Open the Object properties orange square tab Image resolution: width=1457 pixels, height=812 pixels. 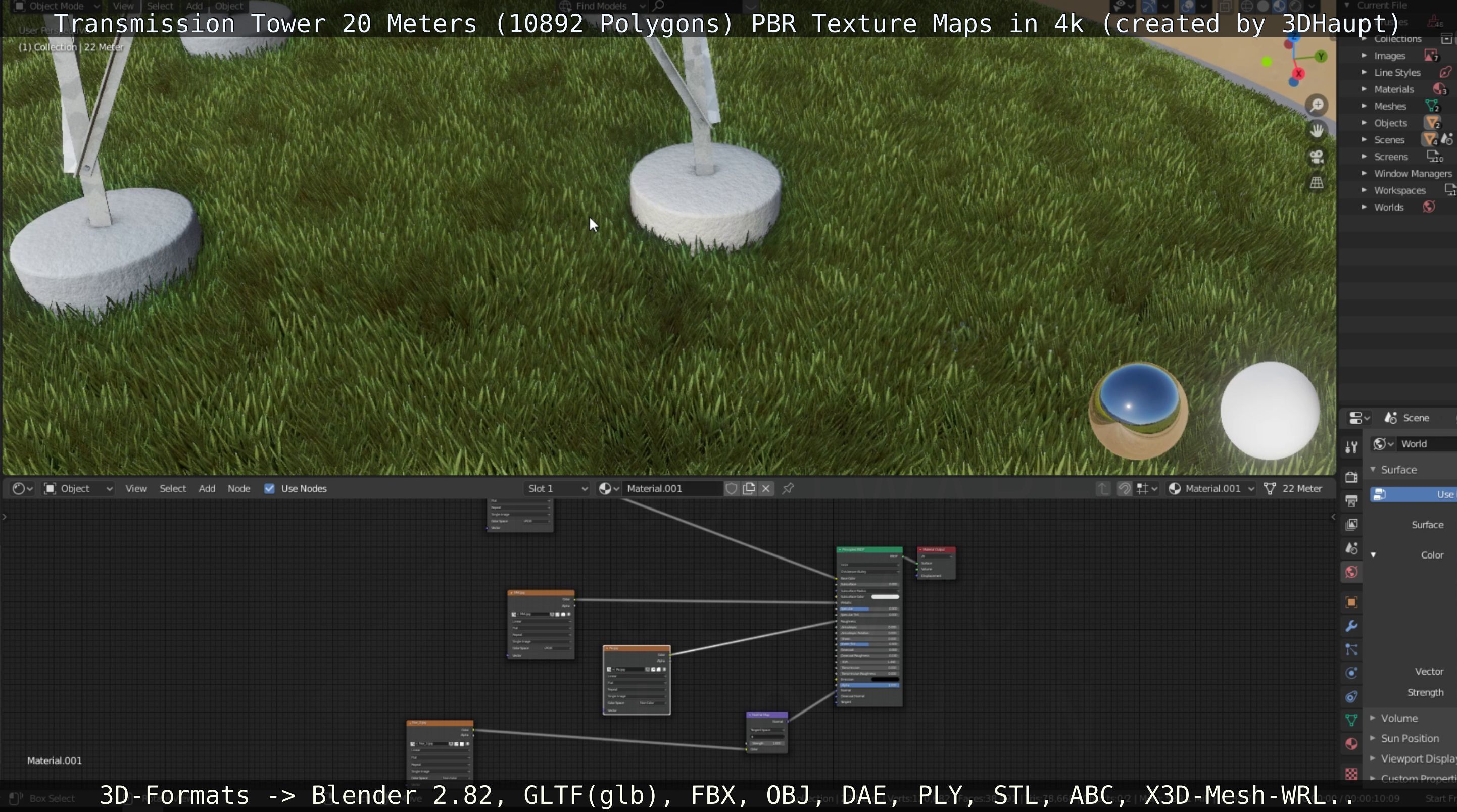point(1351,601)
